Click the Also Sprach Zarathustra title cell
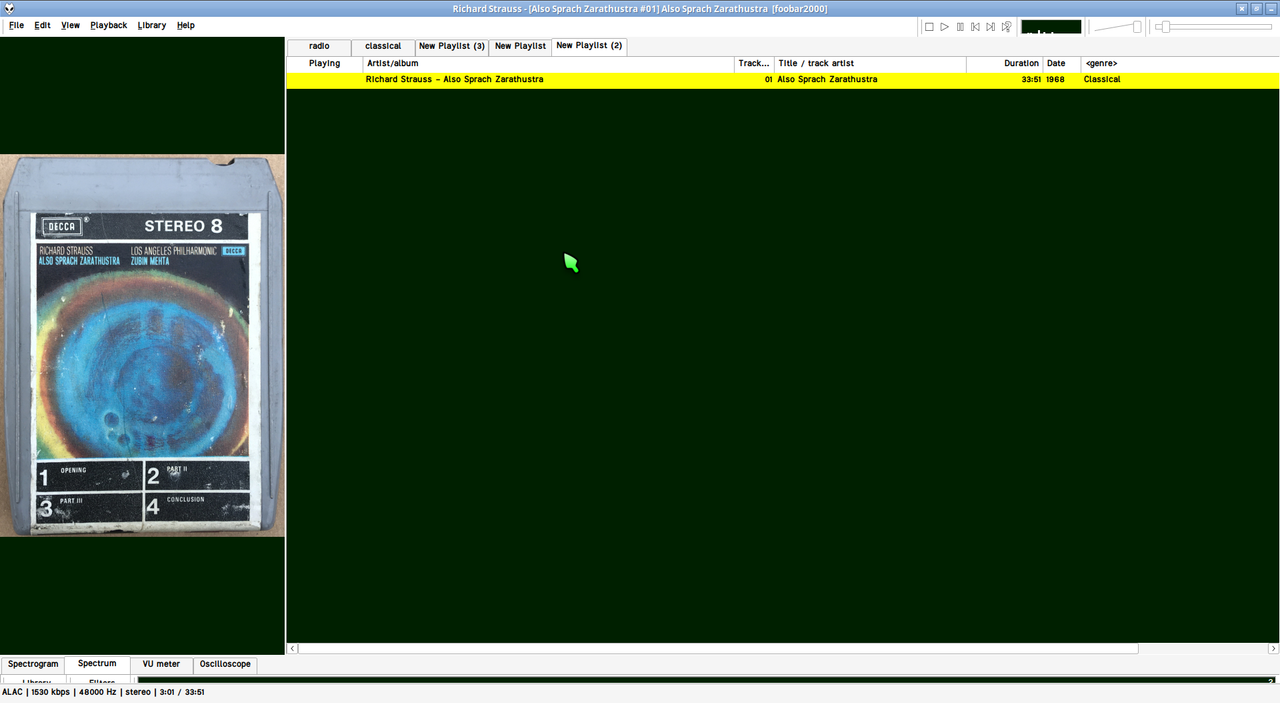 [x=827, y=80]
